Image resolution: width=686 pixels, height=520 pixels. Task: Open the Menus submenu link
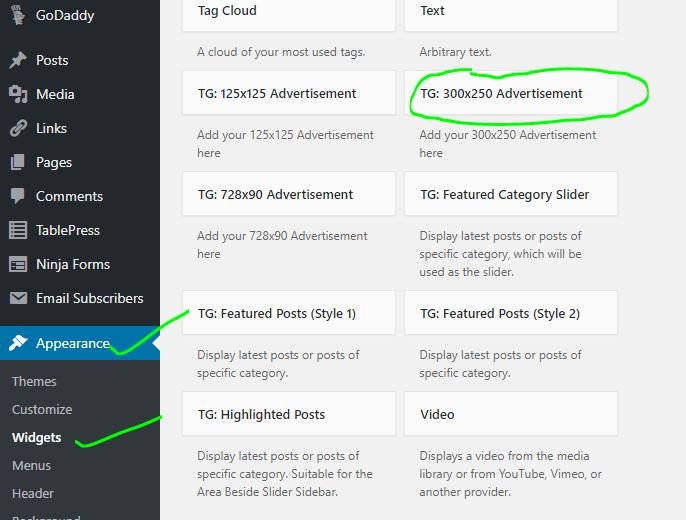(32, 465)
